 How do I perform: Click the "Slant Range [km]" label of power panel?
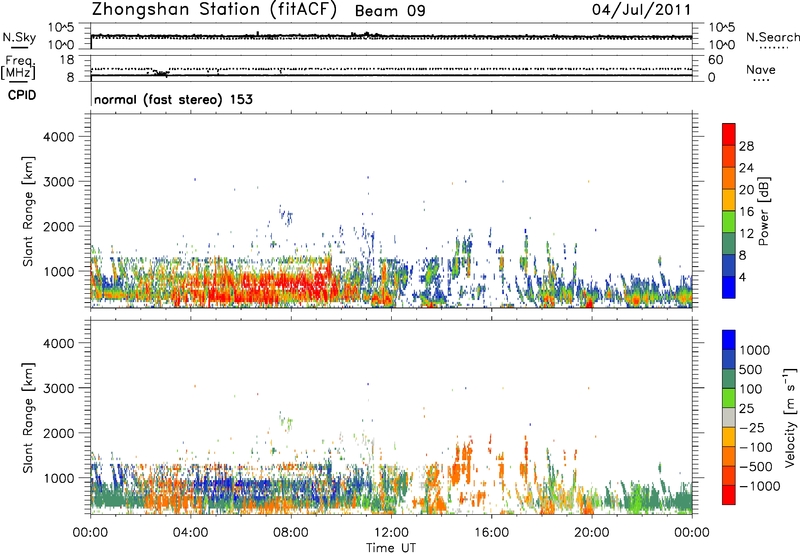point(28,211)
